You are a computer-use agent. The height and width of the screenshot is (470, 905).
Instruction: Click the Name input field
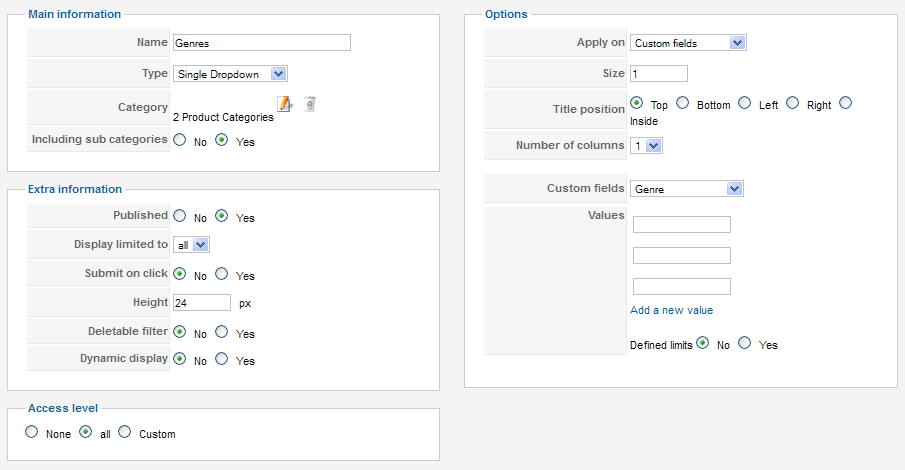pos(262,43)
